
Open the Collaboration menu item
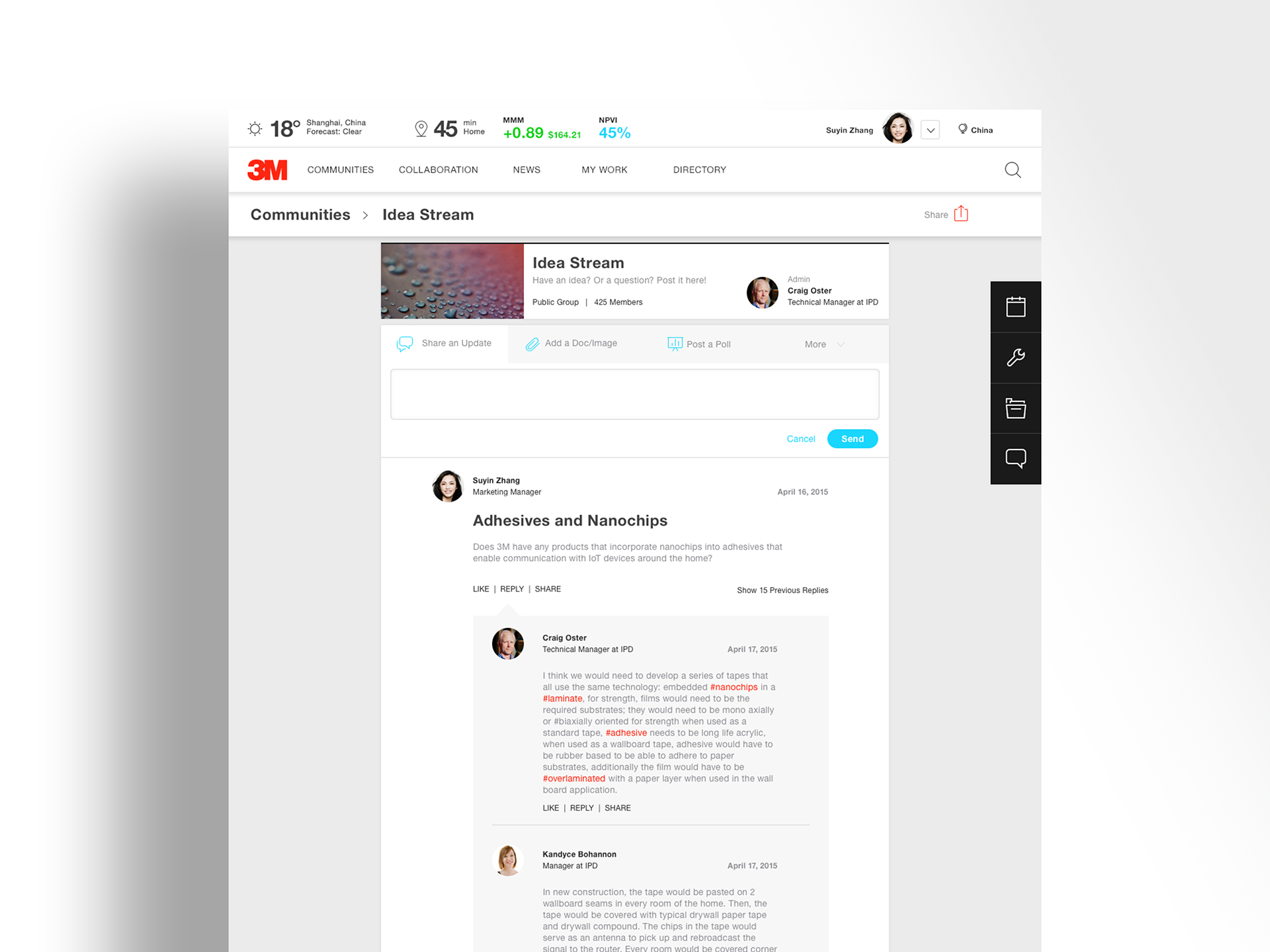tap(438, 170)
